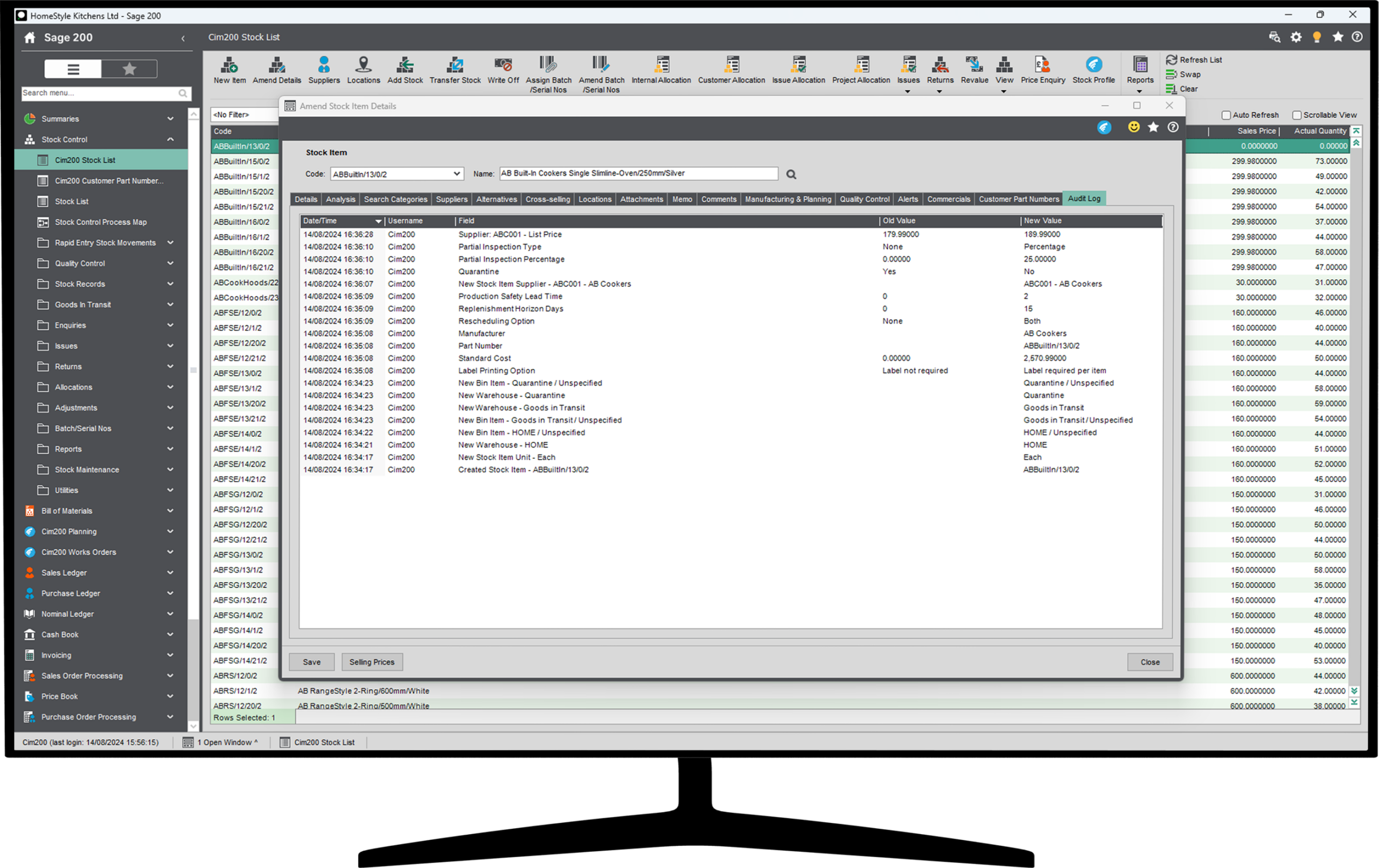Click the Refresh List icon
This screenshot has width=1379, height=868.
click(x=1172, y=60)
